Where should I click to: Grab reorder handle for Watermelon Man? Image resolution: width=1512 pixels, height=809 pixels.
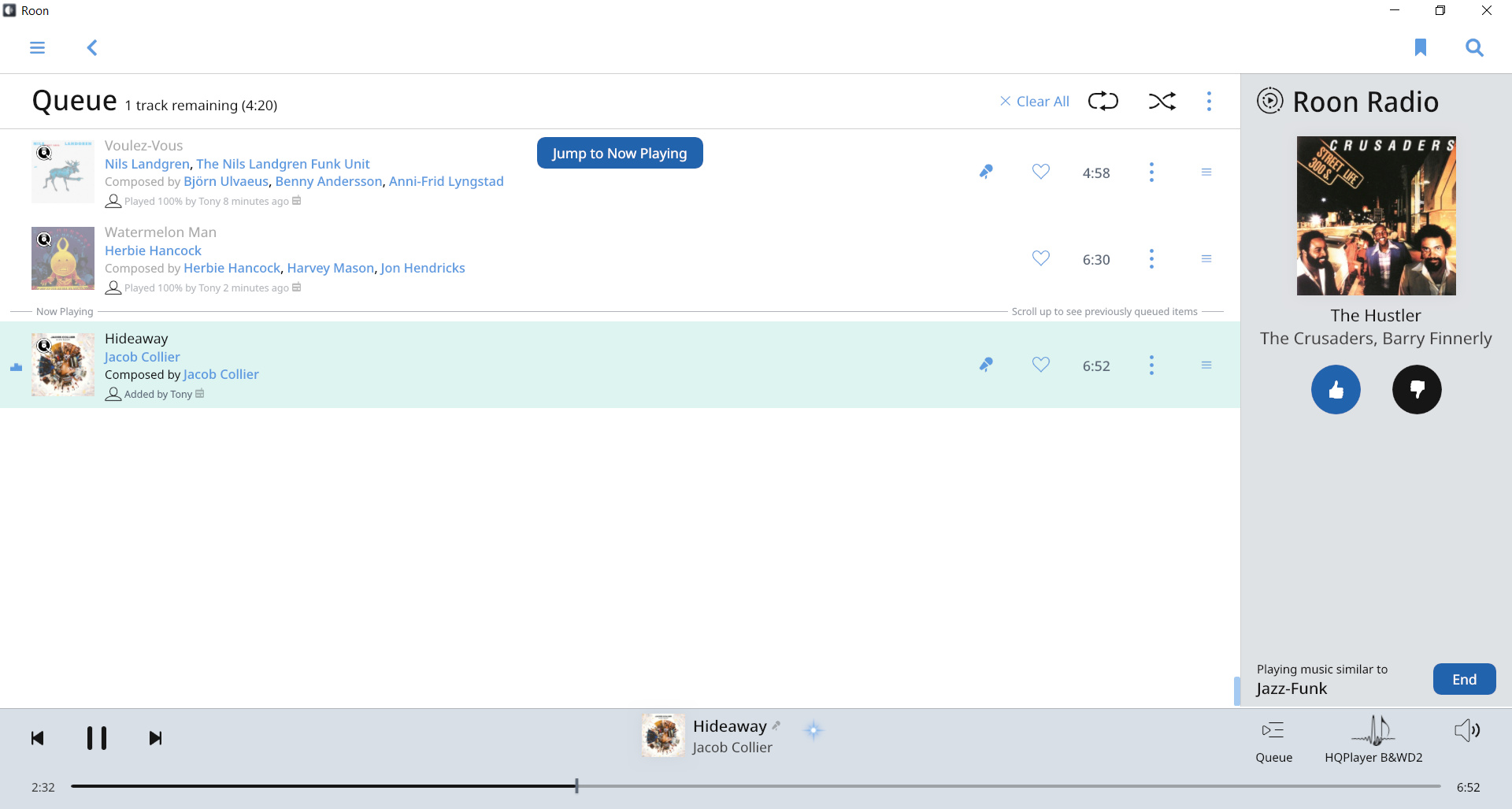(1206, 258)
